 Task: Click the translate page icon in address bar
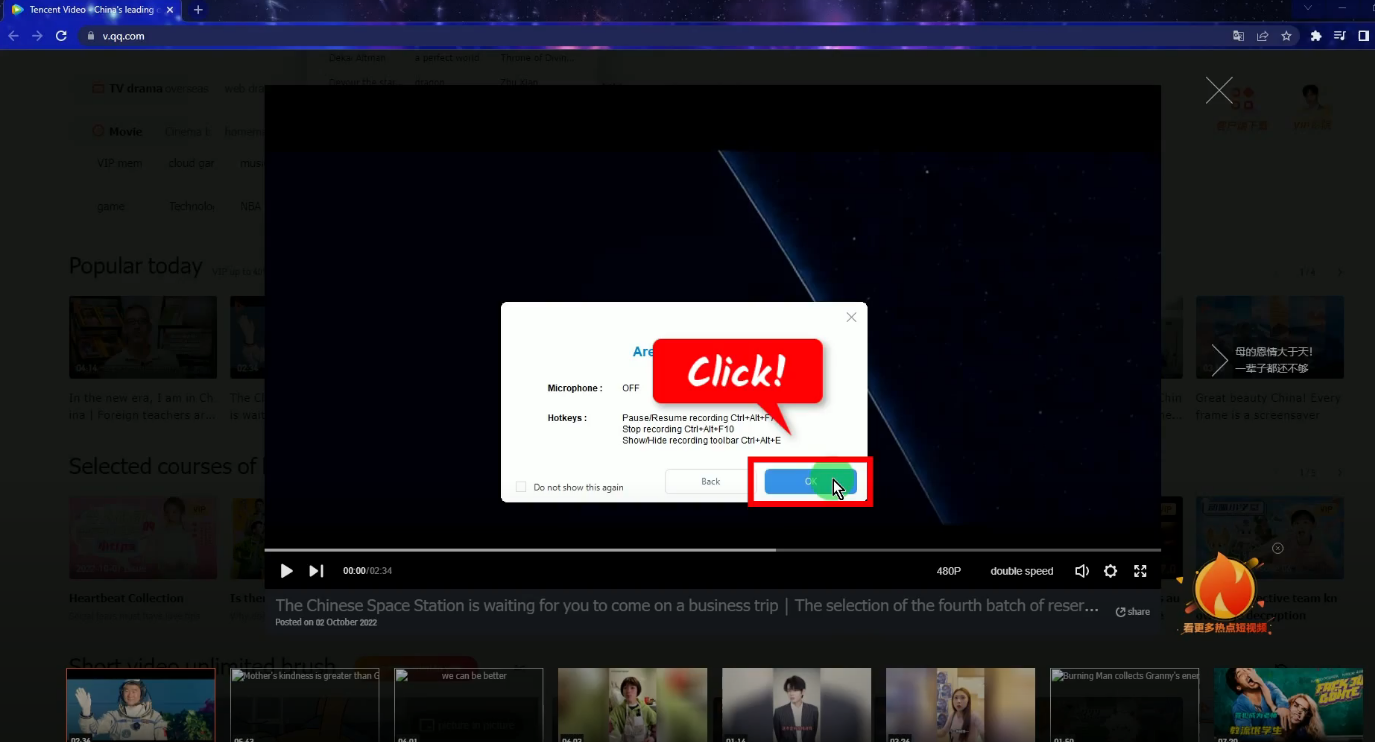1238,36
